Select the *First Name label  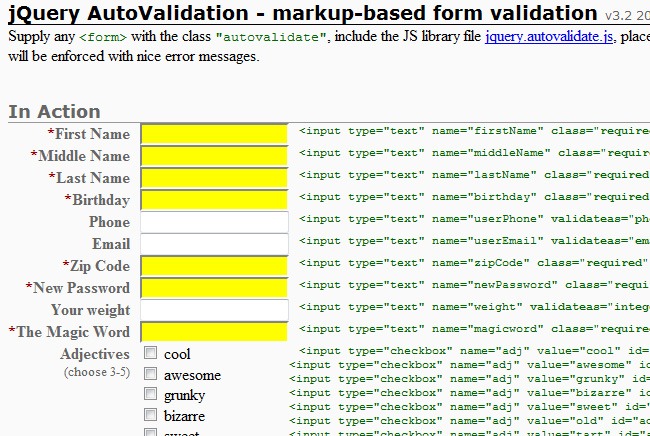(x=88, y=134)
